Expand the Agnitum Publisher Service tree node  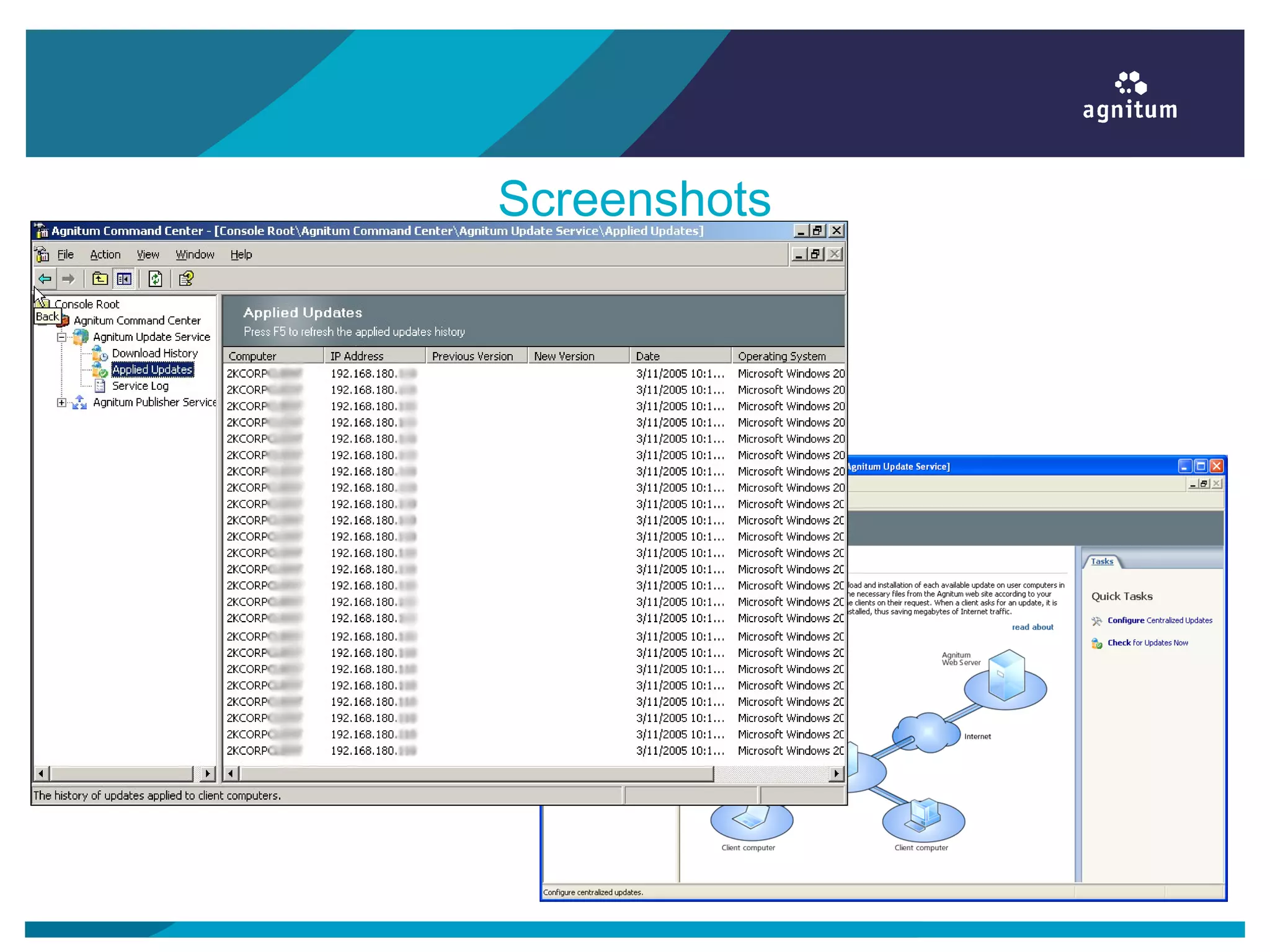tap(61, 402)
